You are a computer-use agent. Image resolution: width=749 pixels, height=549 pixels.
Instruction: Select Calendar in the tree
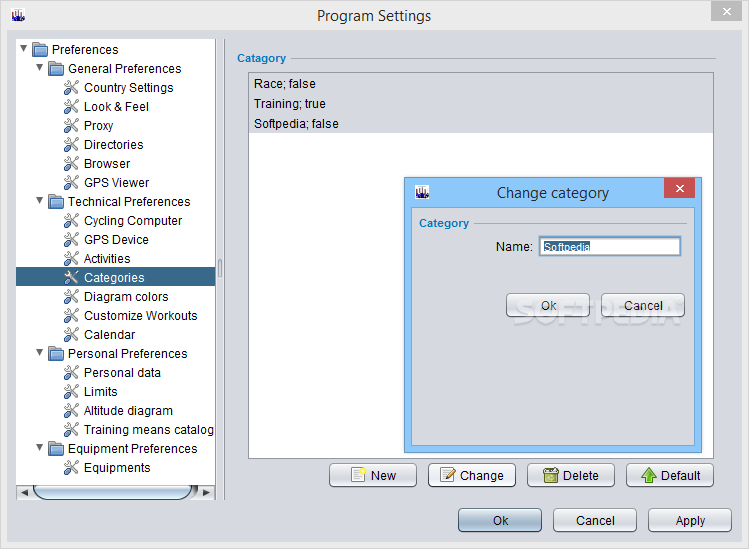tap(109, 335)
